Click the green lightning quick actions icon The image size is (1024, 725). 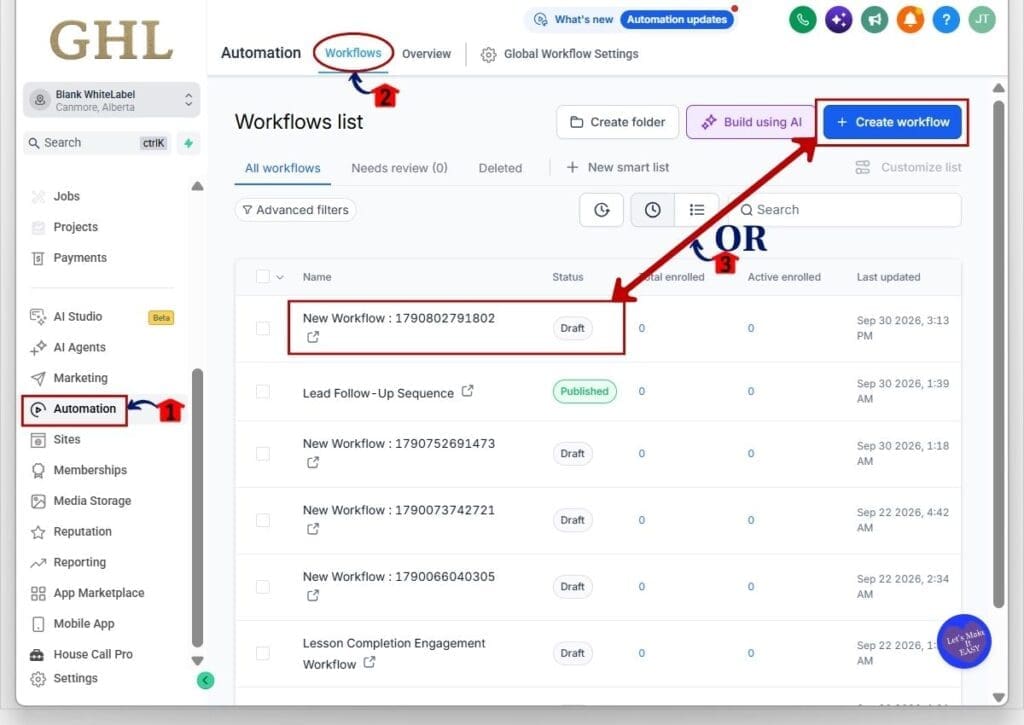(188, 143)
